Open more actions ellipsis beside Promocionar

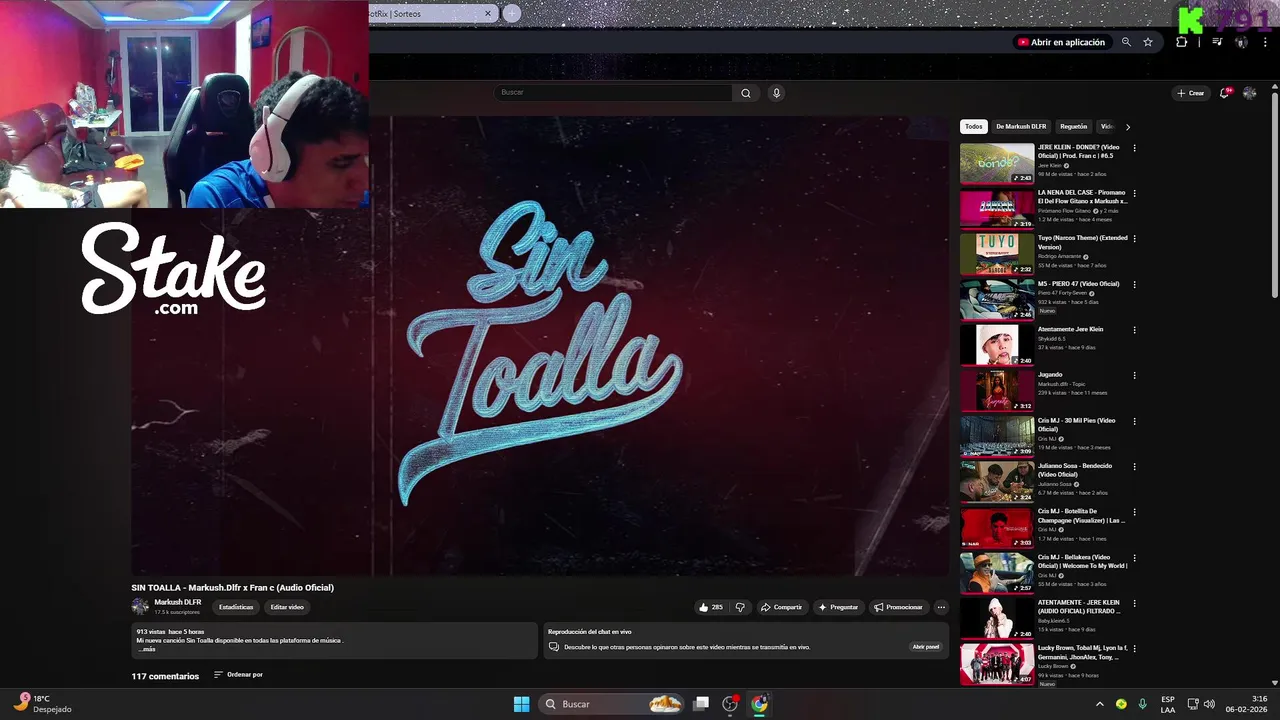point(941,607)
